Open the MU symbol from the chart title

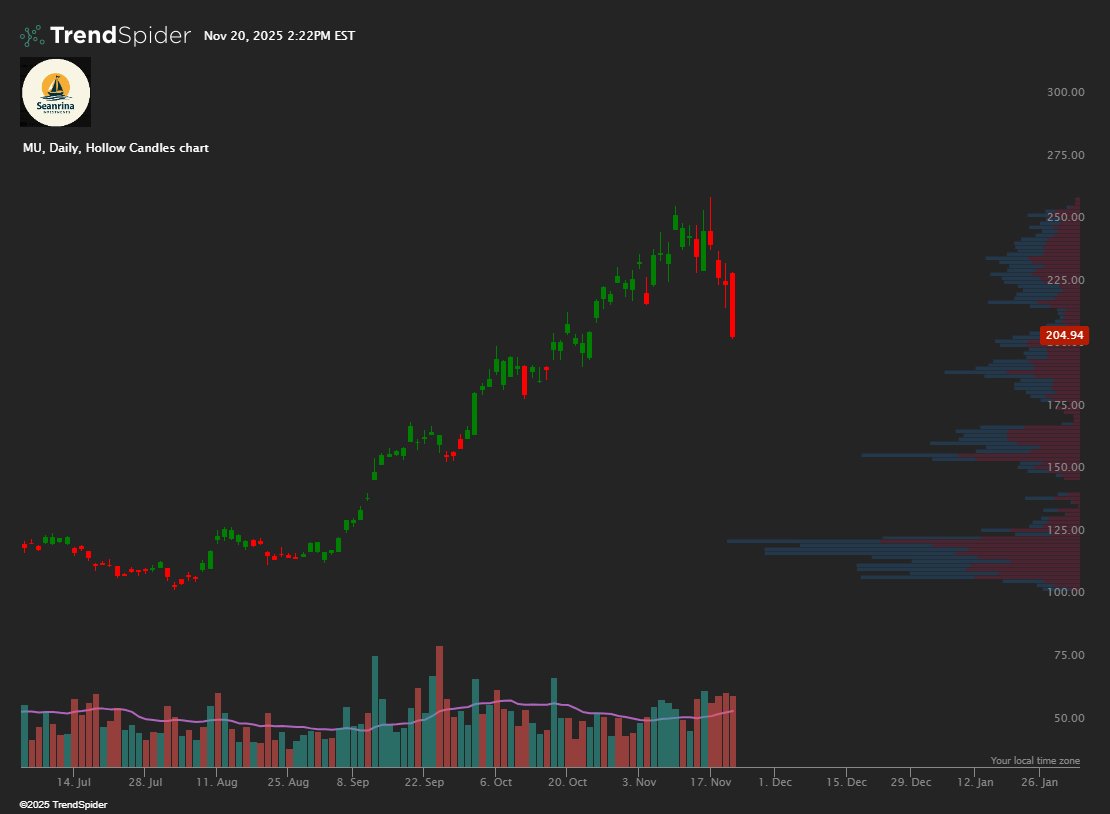tap(33, 147)
